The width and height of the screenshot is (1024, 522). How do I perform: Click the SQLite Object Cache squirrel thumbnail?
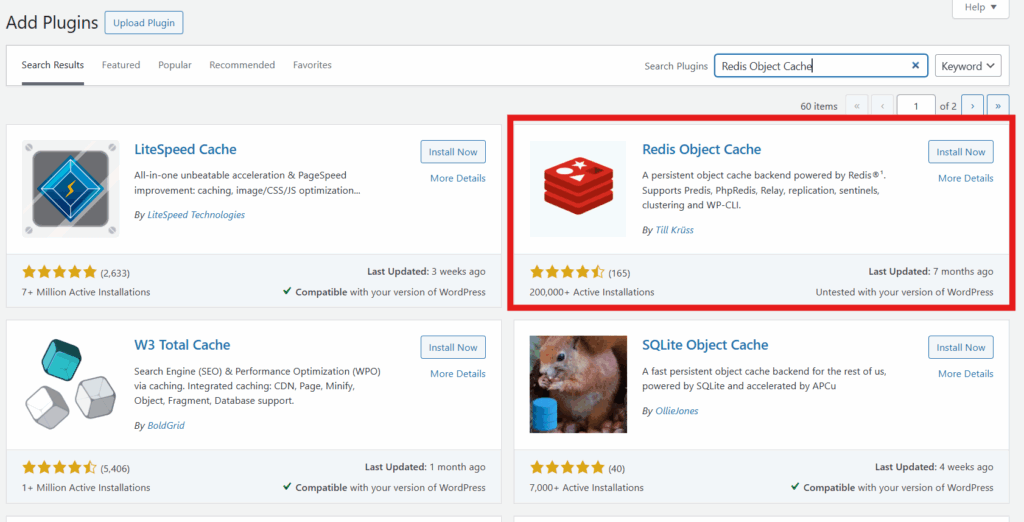click(578, 383)
